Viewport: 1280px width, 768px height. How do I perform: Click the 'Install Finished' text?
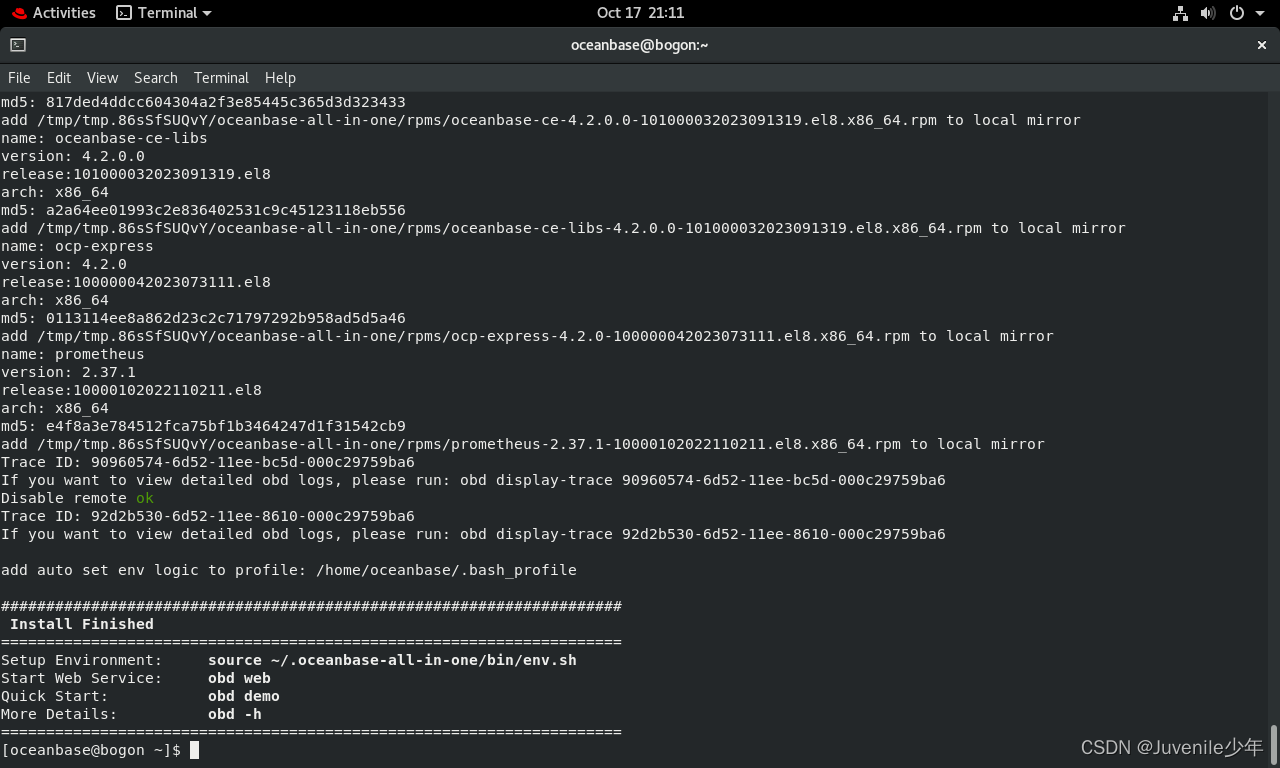[x=82, y=624]
